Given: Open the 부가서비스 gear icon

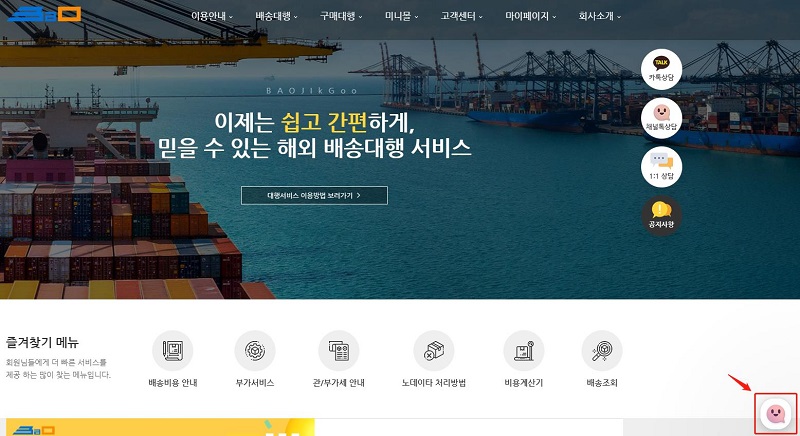Looking at the screenshot, I should (x=255, y=351).
